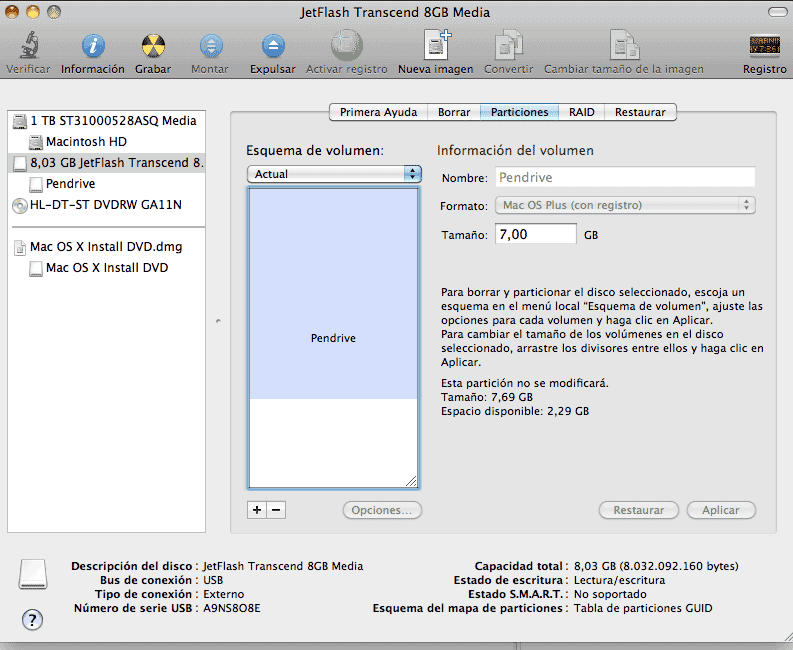Open the Formato dropdown menu

[x=625, y=205]
